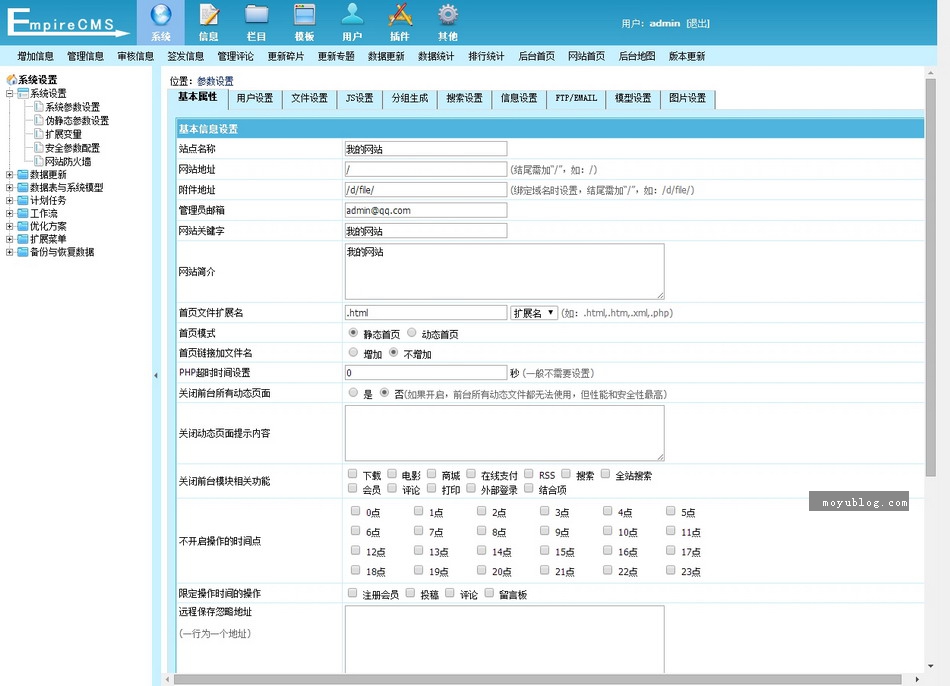Image resolution: width=950 pixels, height=686 pixels.
Task: Check the 注册会员 limited operation checkbox
Action: [x=353, y=593]
